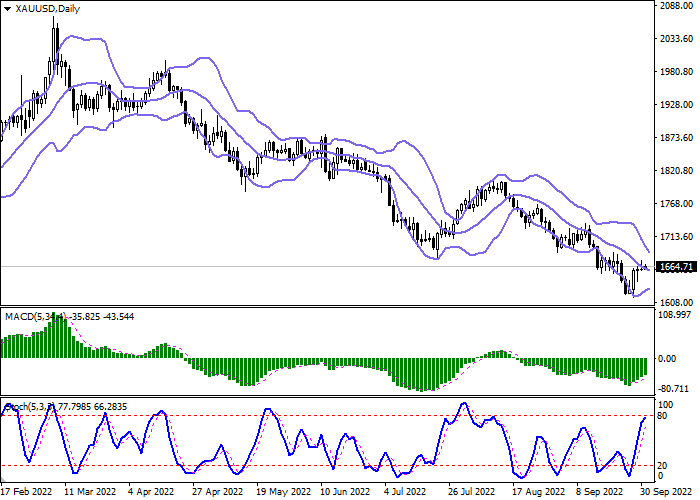This screenshot has width=700, height=500.
Task: Click the 1820.00 price scale label
Action: click(x=676, y=171)
